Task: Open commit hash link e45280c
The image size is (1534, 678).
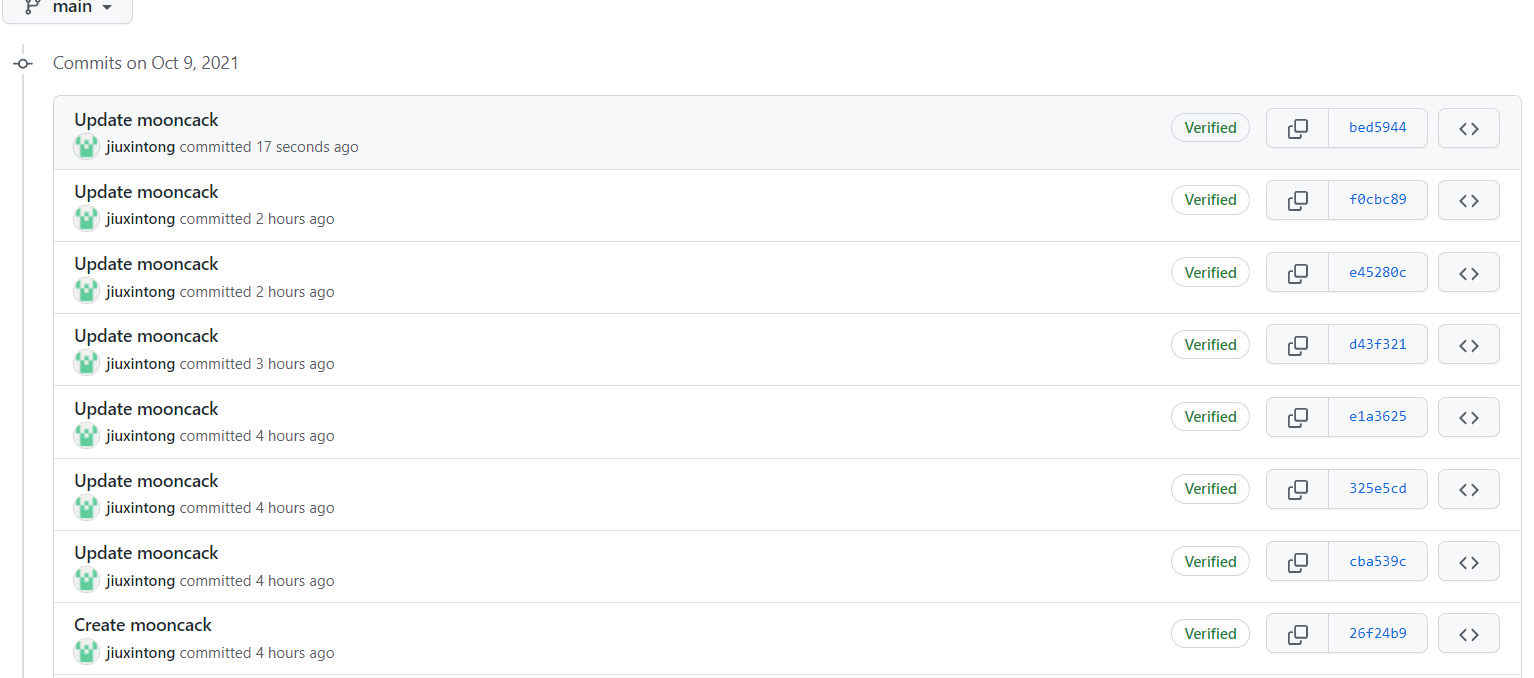Action: tap(1377, 272)
